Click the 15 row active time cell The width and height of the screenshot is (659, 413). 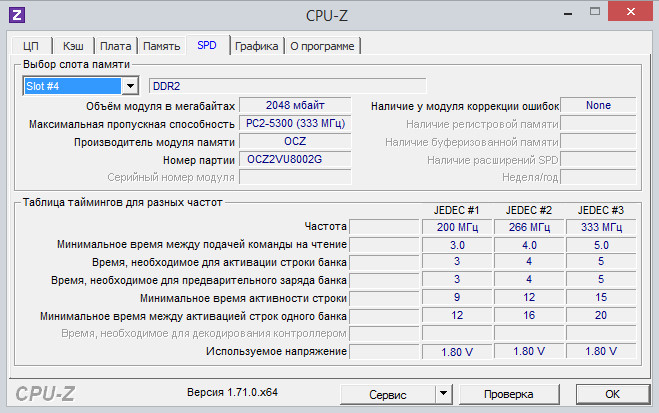tap(601, 297)
